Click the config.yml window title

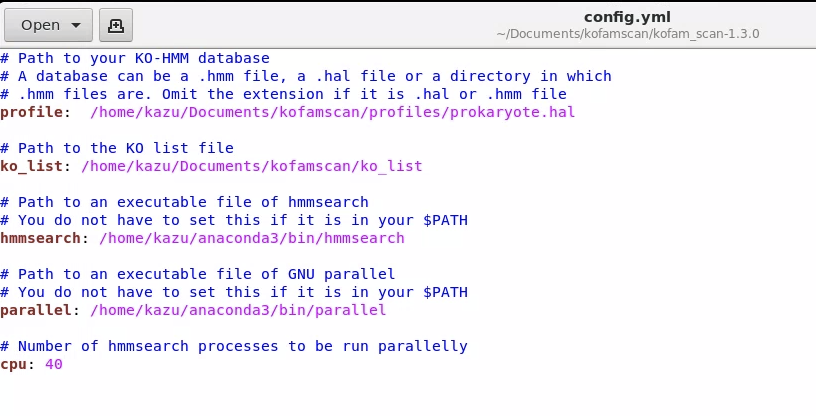(x=627, y=17)
